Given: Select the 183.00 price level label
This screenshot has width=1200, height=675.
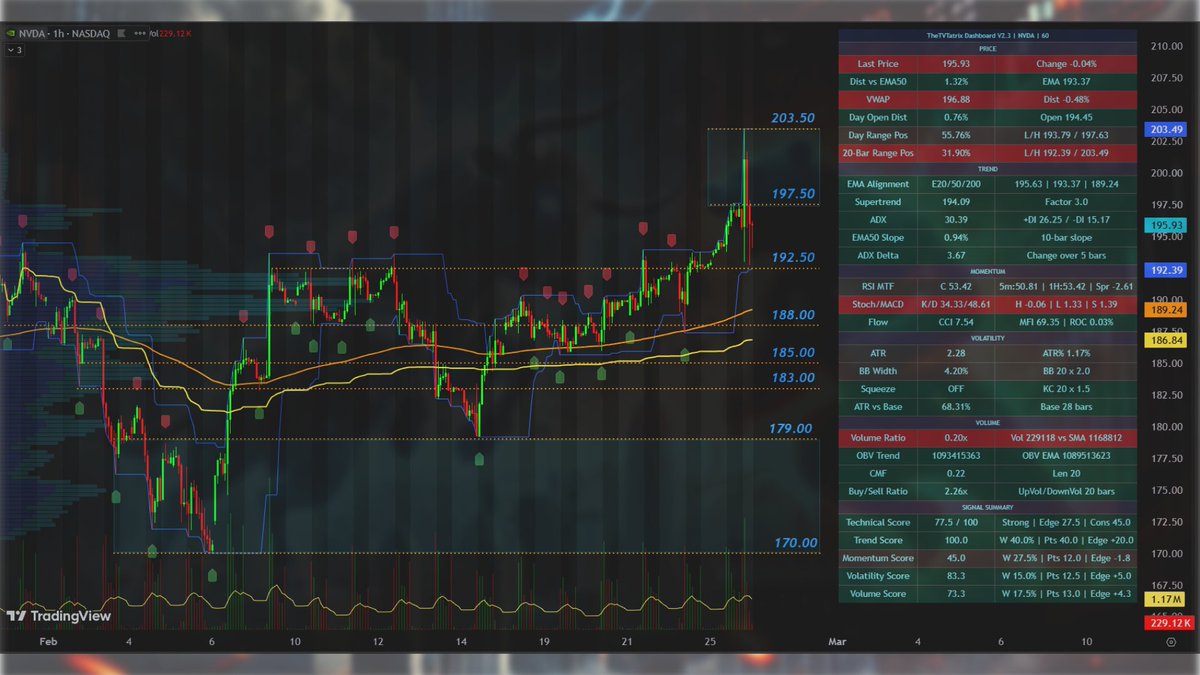Looking at the screenshot, I should coord(793,377).
